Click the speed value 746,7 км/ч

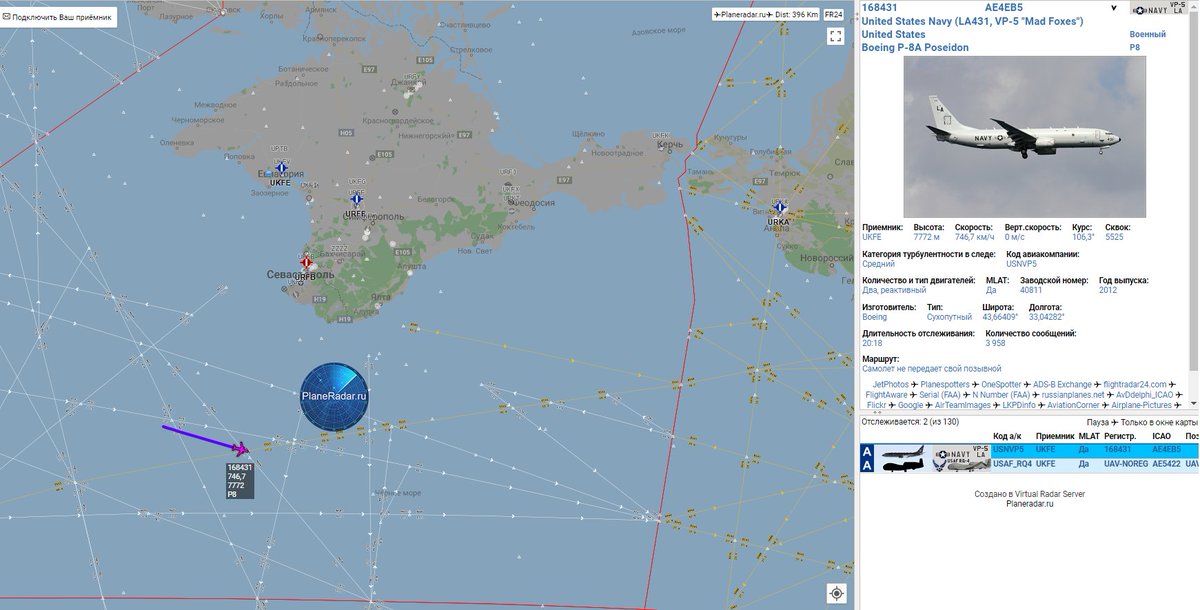coord(975,237)
